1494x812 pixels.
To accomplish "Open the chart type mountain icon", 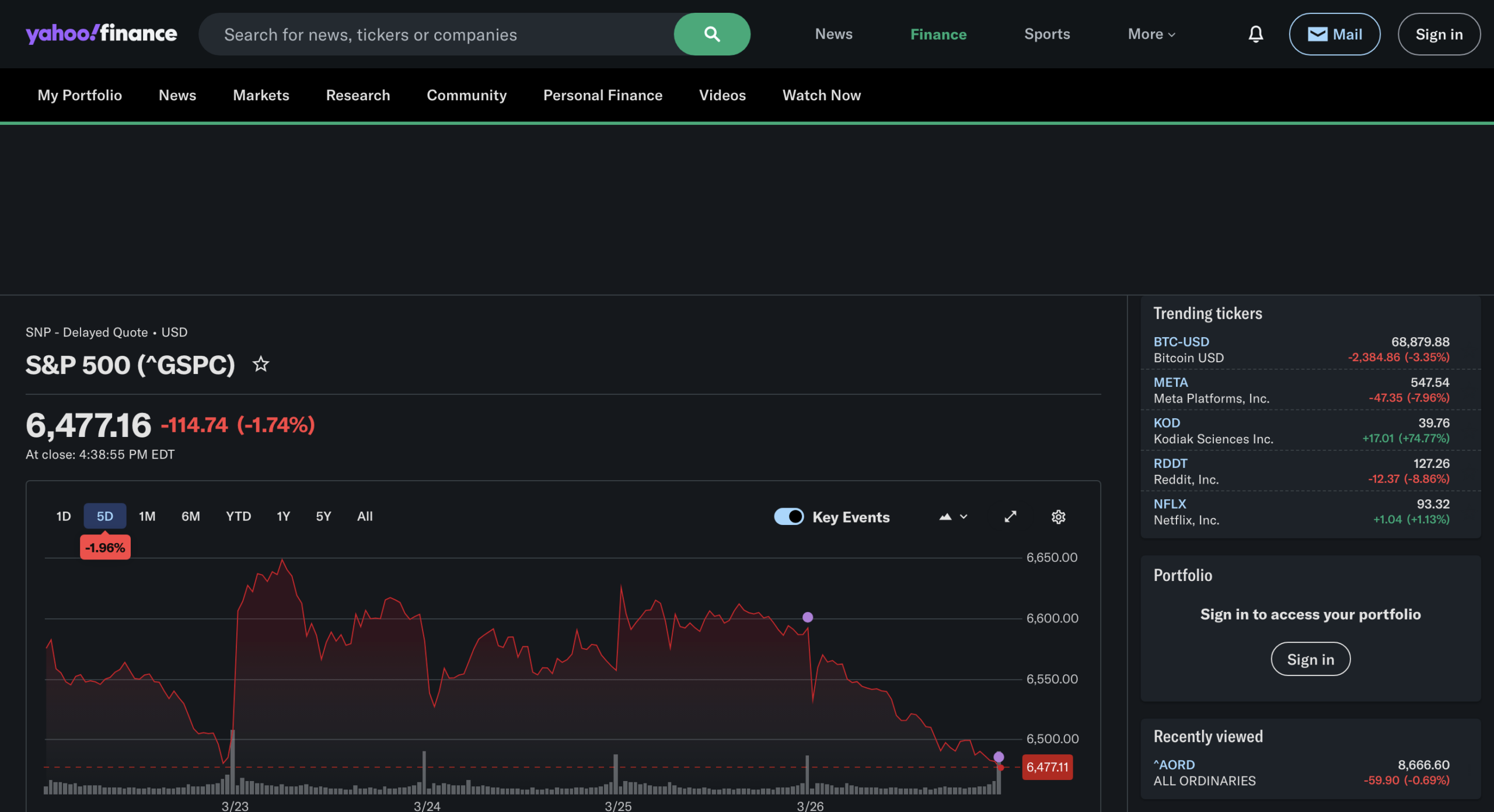I will (945, 517).
